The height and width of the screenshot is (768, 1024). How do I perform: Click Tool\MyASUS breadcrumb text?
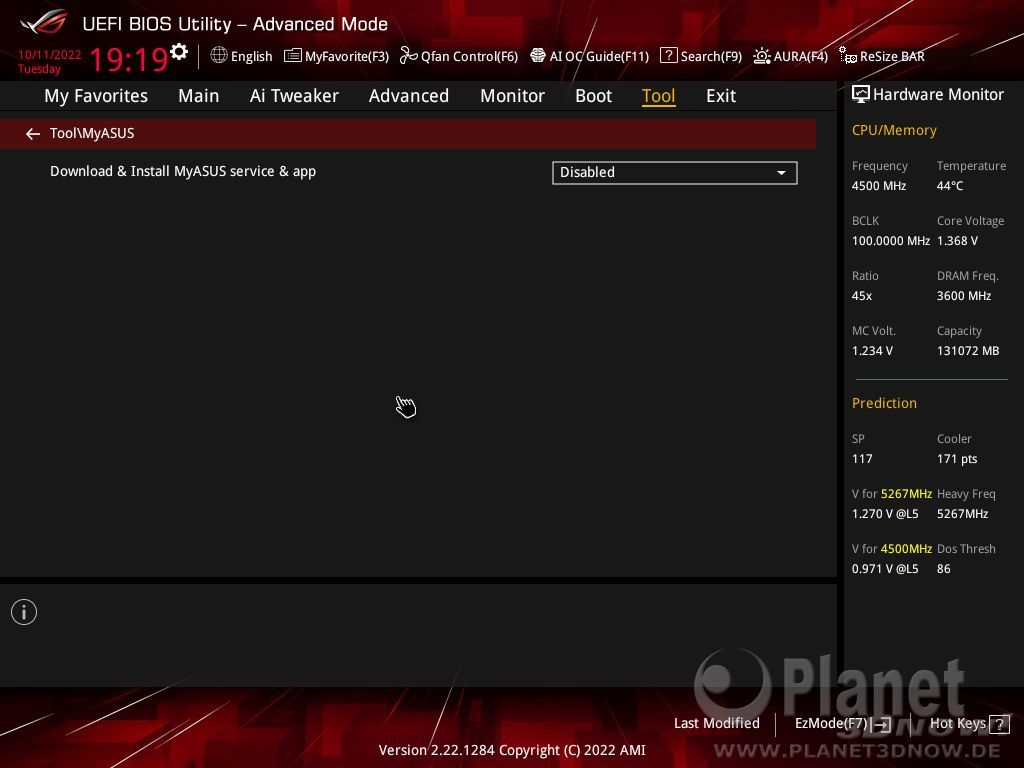pyautogui.click(x=92, y=133)
